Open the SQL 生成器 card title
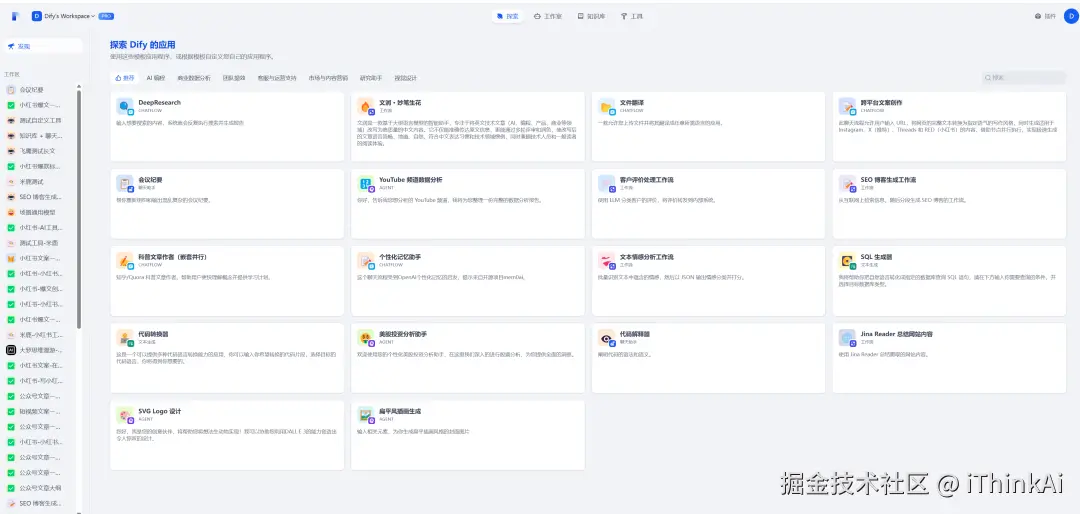Viewport: 1080px width, 514px height. 876,257
